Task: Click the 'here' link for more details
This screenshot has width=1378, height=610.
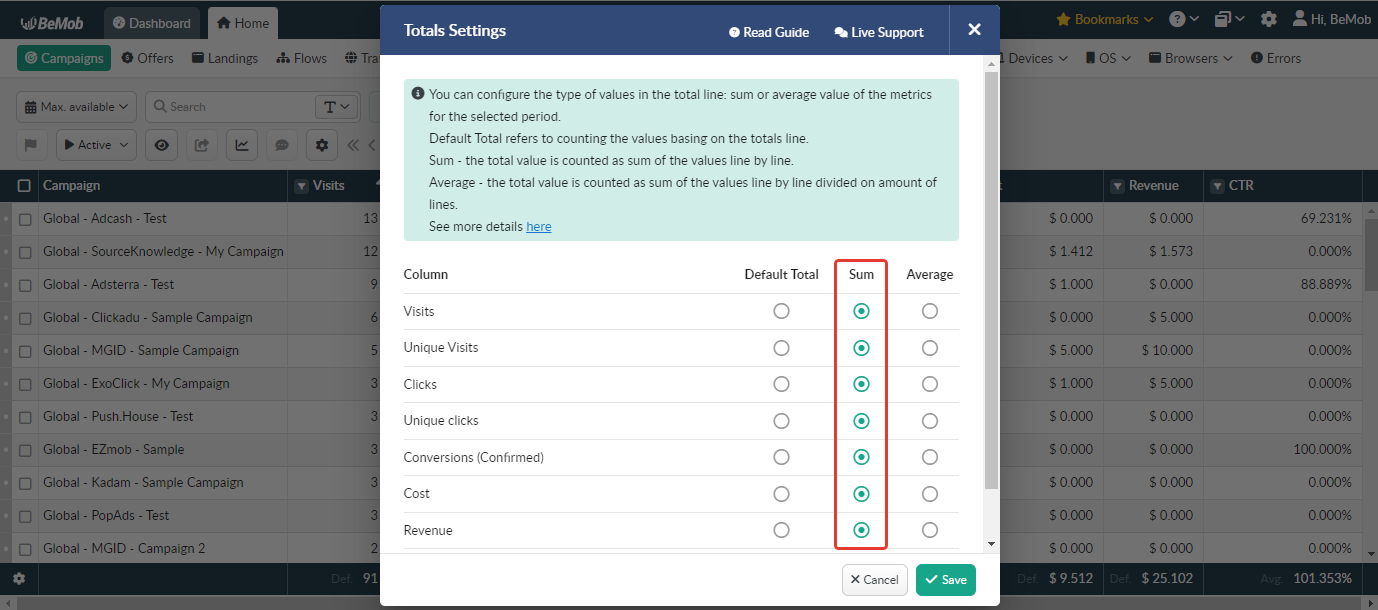Action: pos(538,226)
